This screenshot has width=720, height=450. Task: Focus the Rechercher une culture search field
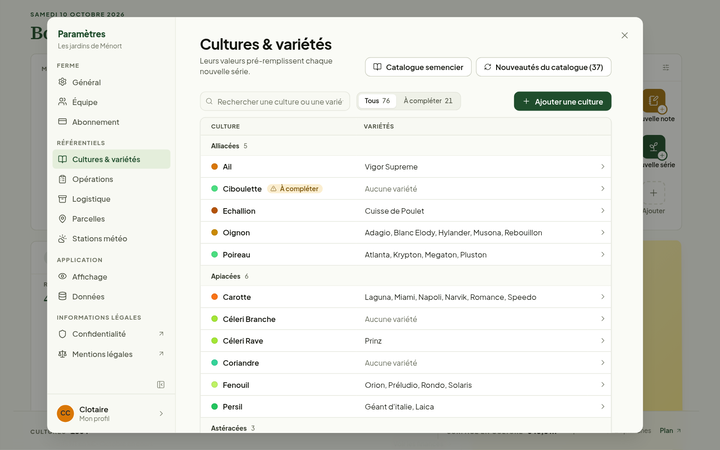pos(275,101)
